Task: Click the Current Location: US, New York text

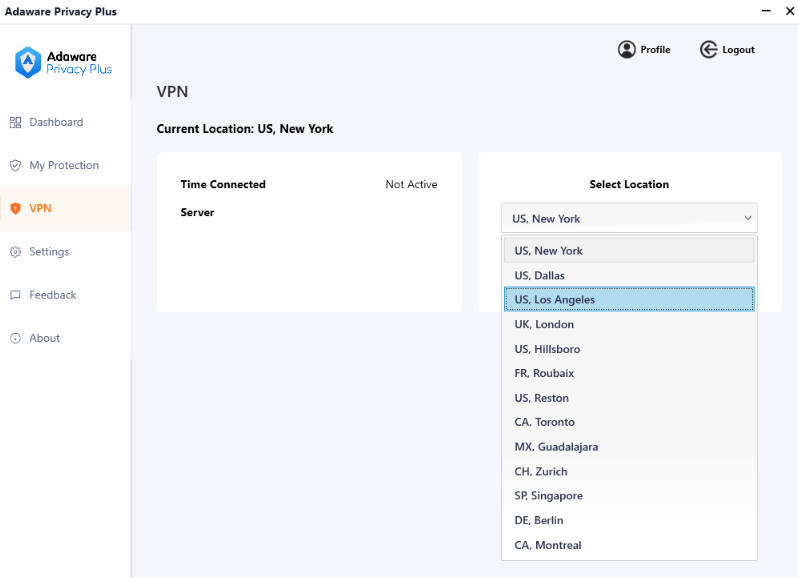Action: coord(245,129)
